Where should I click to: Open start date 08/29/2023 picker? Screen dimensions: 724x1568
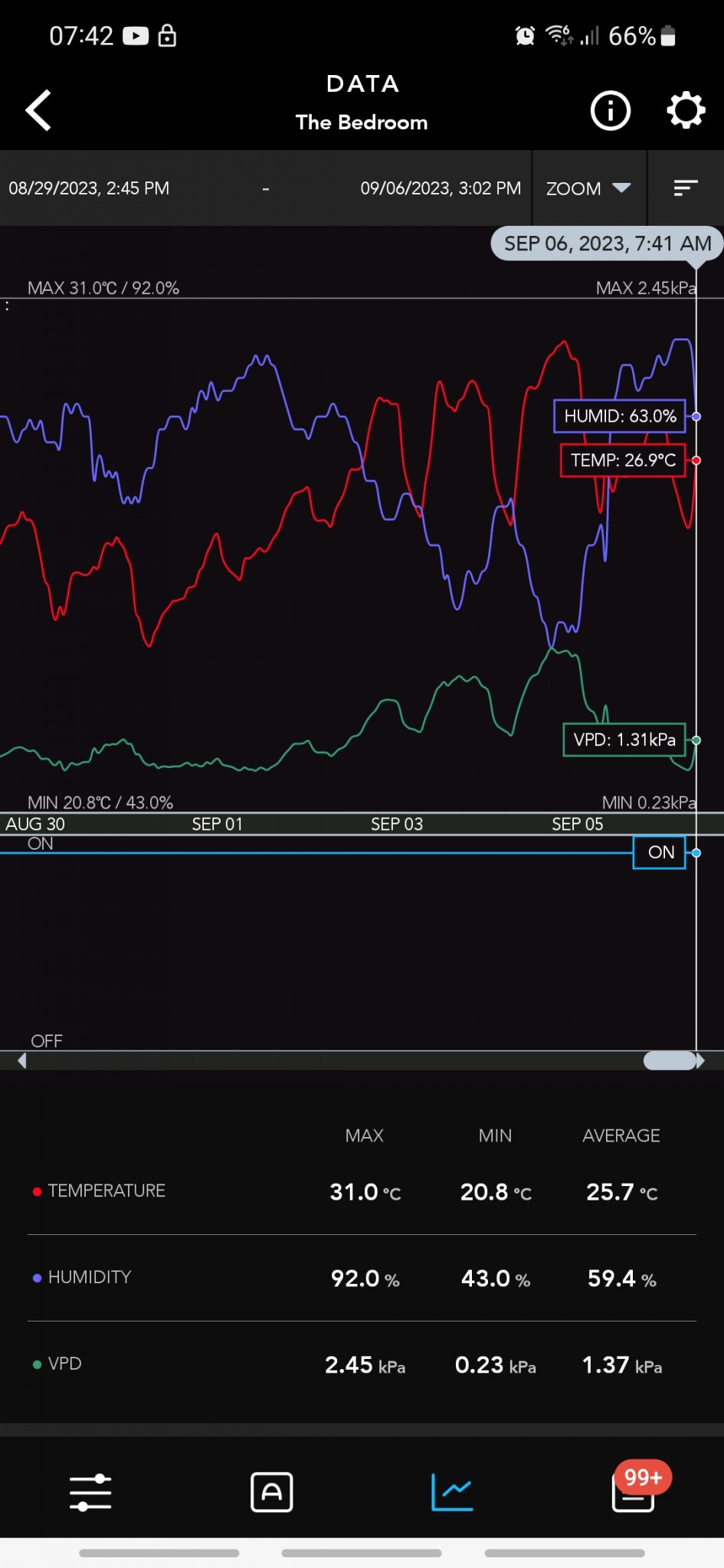(x=90, y=188)
